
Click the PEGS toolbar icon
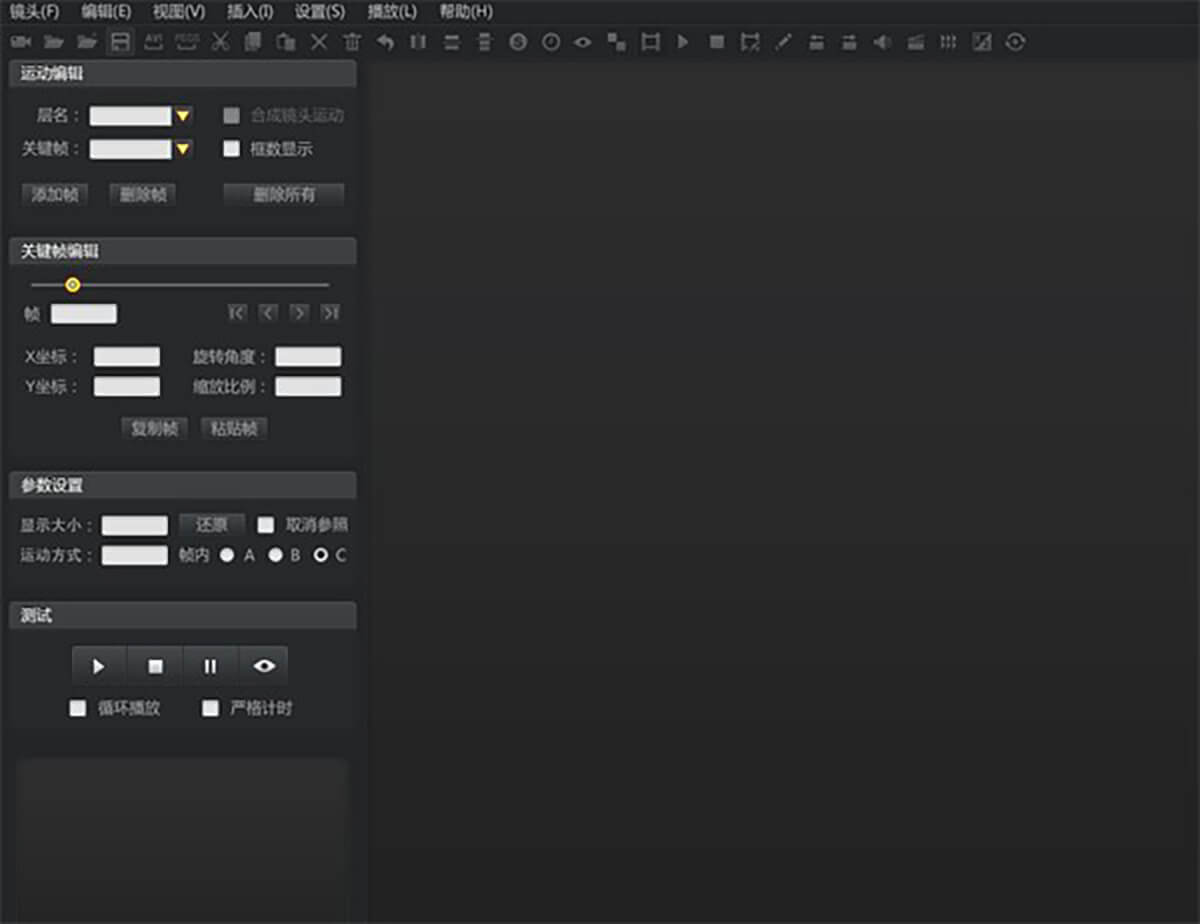(x=187, y=42)
